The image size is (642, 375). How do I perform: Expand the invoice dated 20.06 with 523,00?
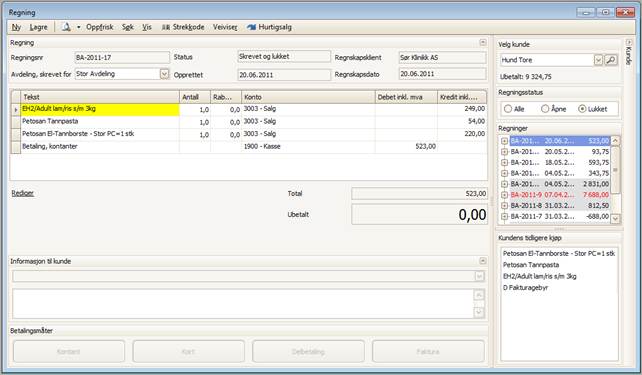coord(504,141)
